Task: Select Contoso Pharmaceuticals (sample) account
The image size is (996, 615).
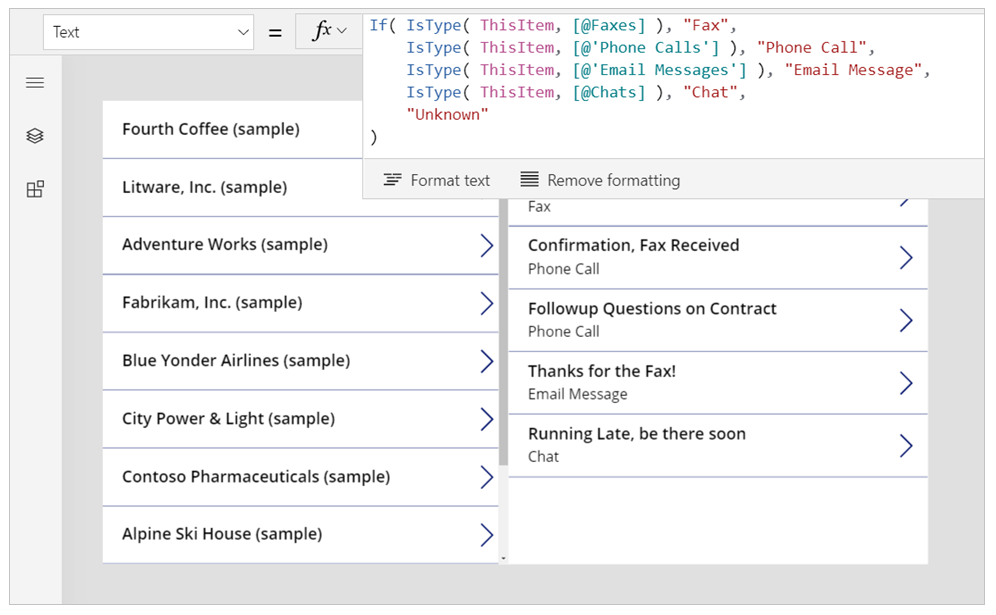Action: pos(300,476)
